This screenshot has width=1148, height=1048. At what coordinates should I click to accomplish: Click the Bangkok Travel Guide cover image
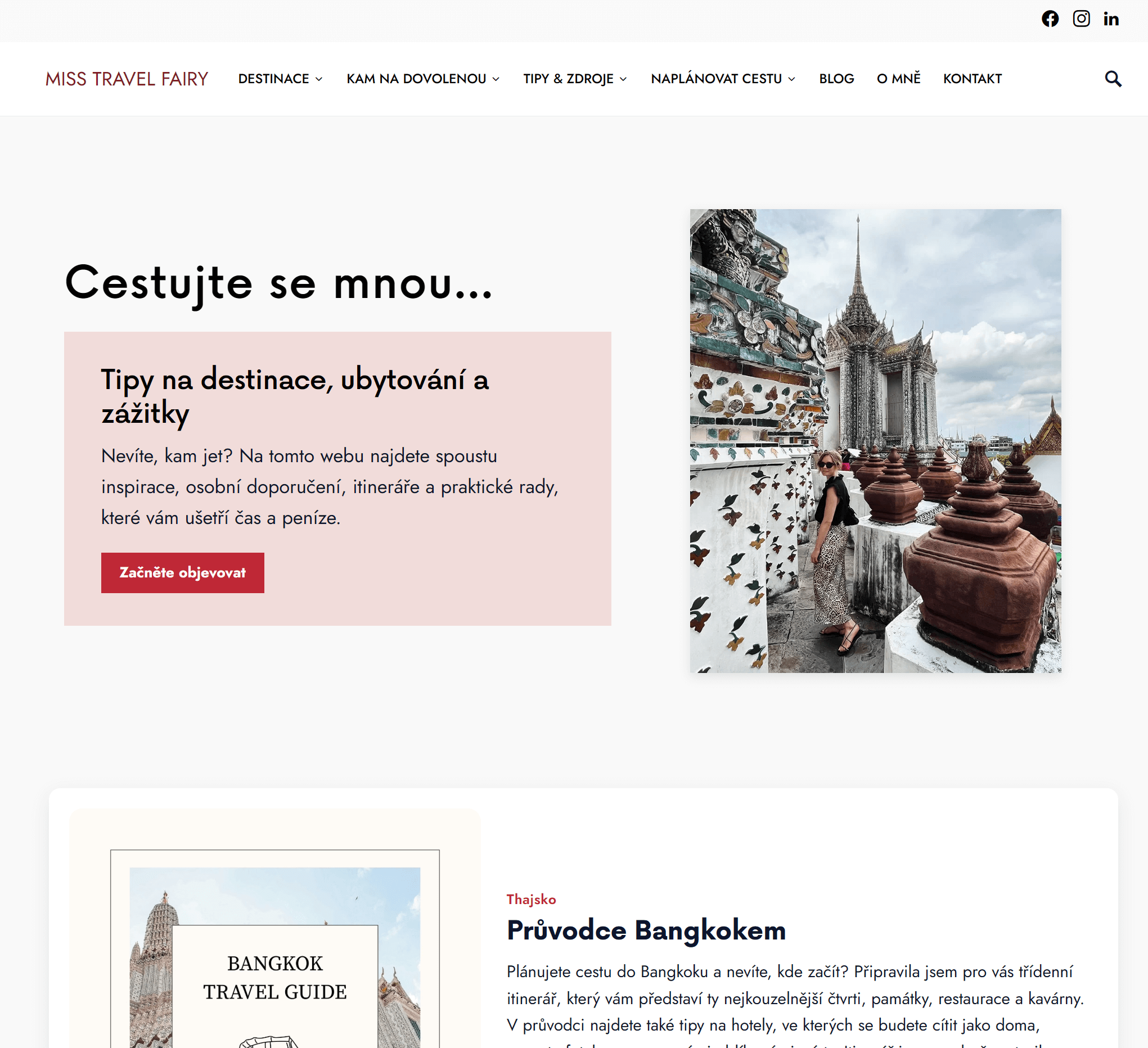275,949
